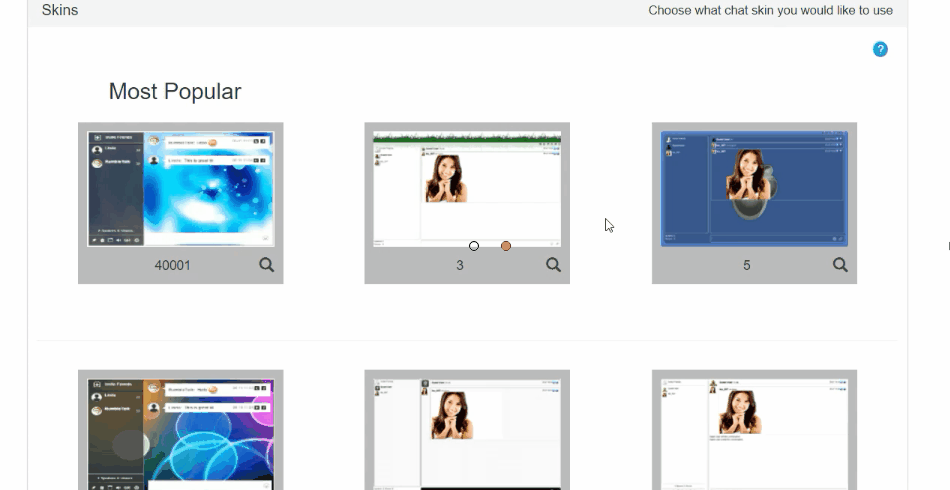The height and width of the screenshot is (490, 950).
Task: Click 'Choose what chat skin' description text
Action: pos(771,10)
